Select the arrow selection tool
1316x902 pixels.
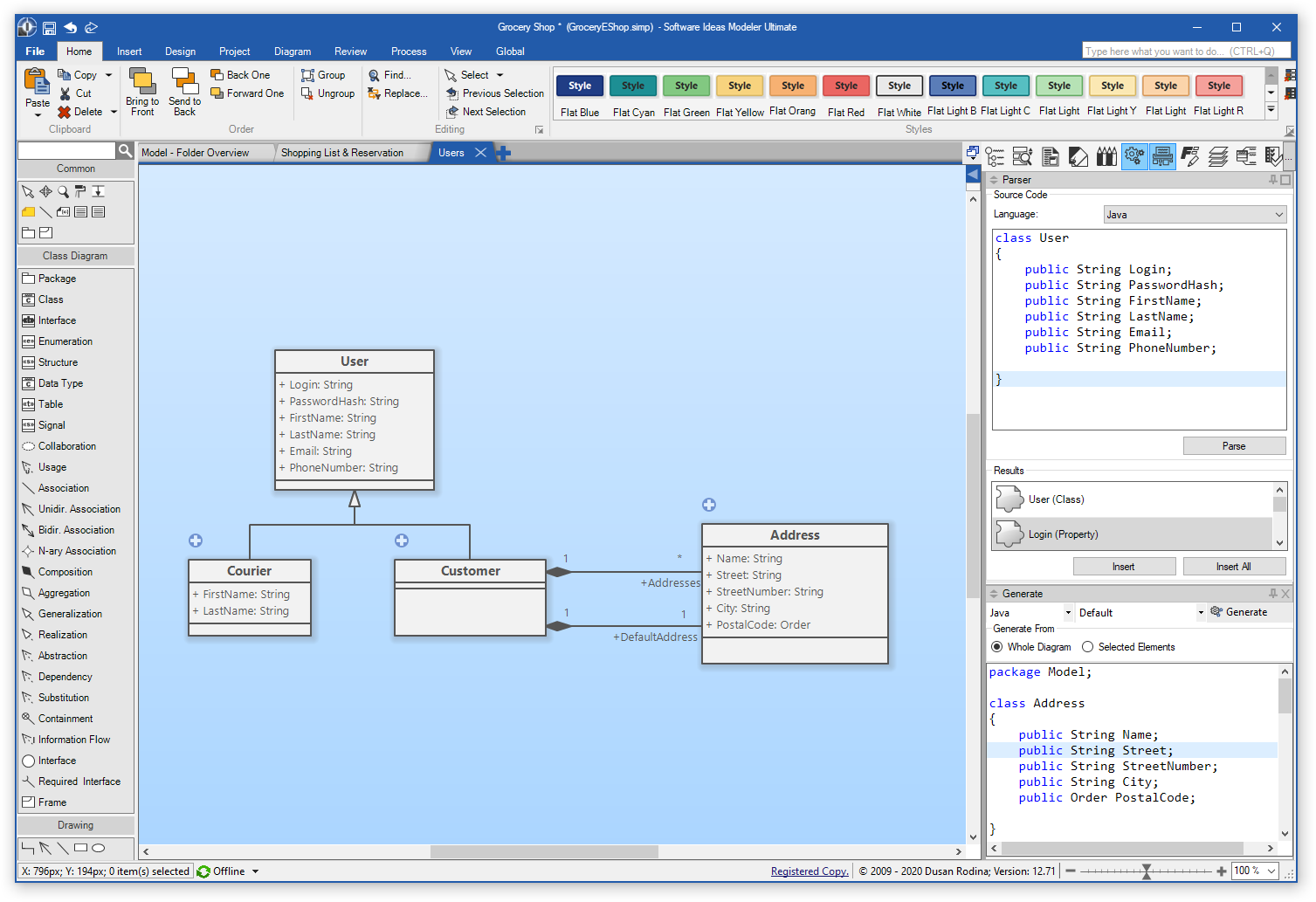(x=27, y=190)
